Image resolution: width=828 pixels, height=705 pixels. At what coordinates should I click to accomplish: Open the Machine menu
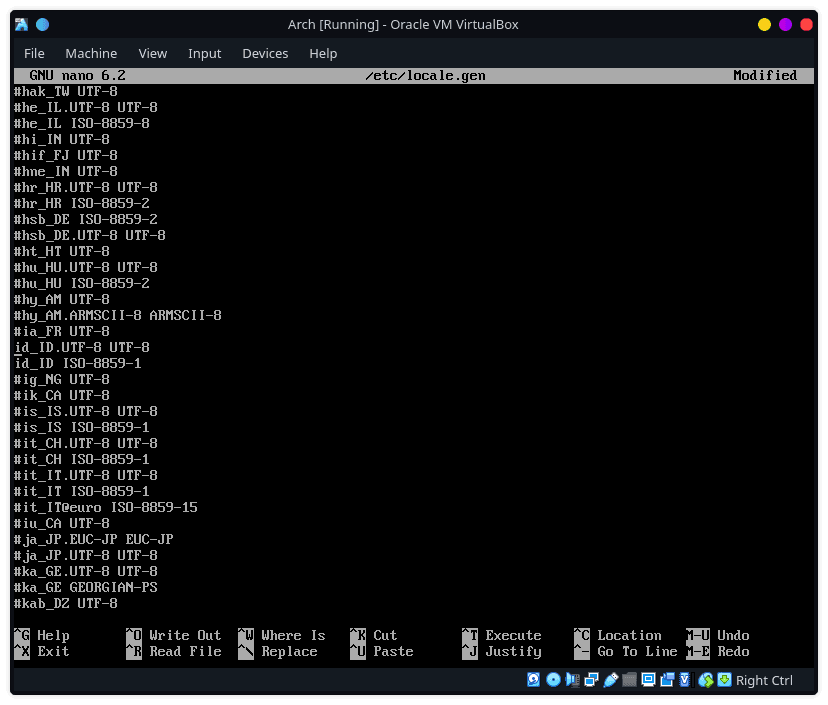[x=91, y=53]
